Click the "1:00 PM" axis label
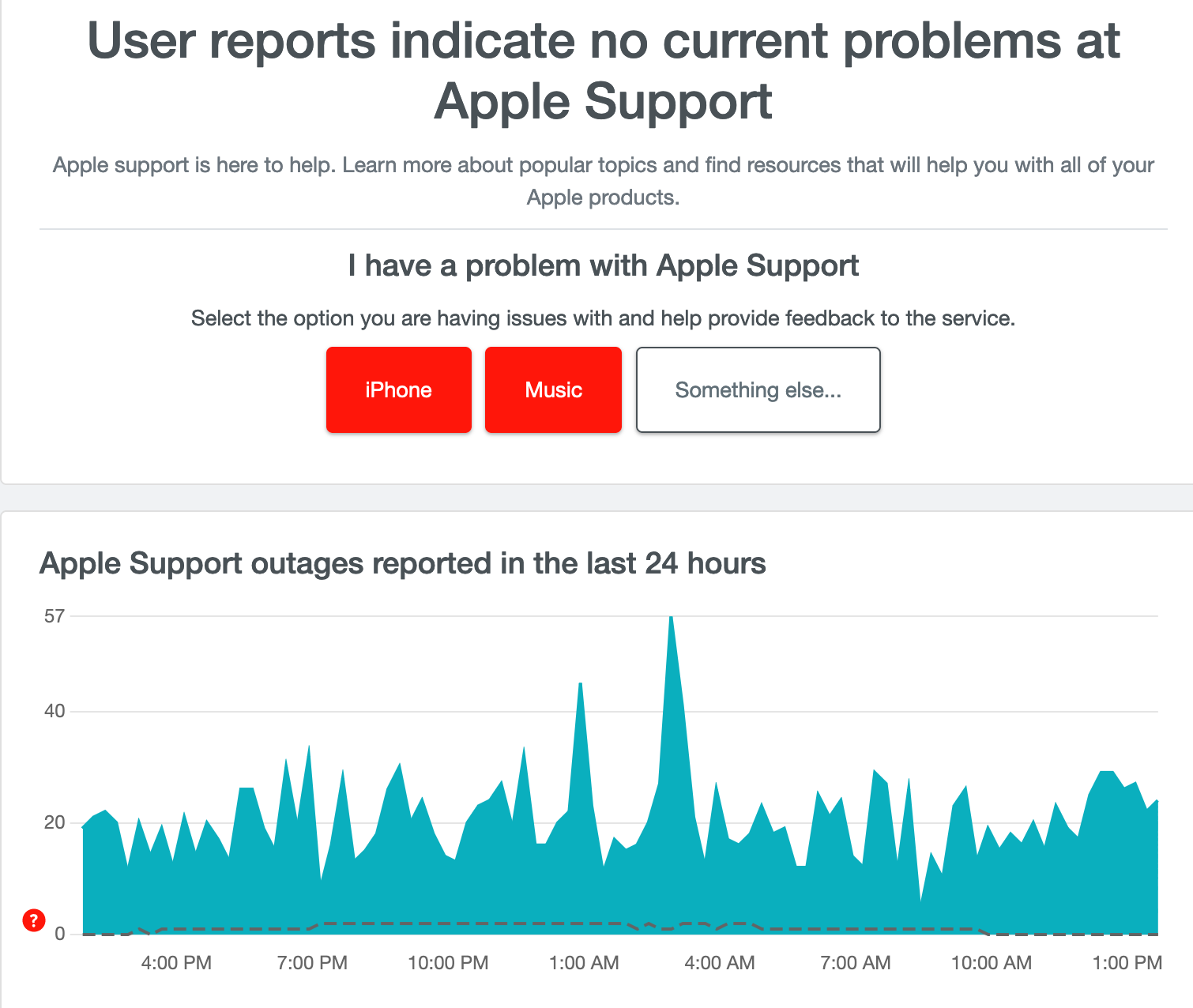Viewport: 1193px width, 1008px height. pyautogui.click(x=1127, y=963)
